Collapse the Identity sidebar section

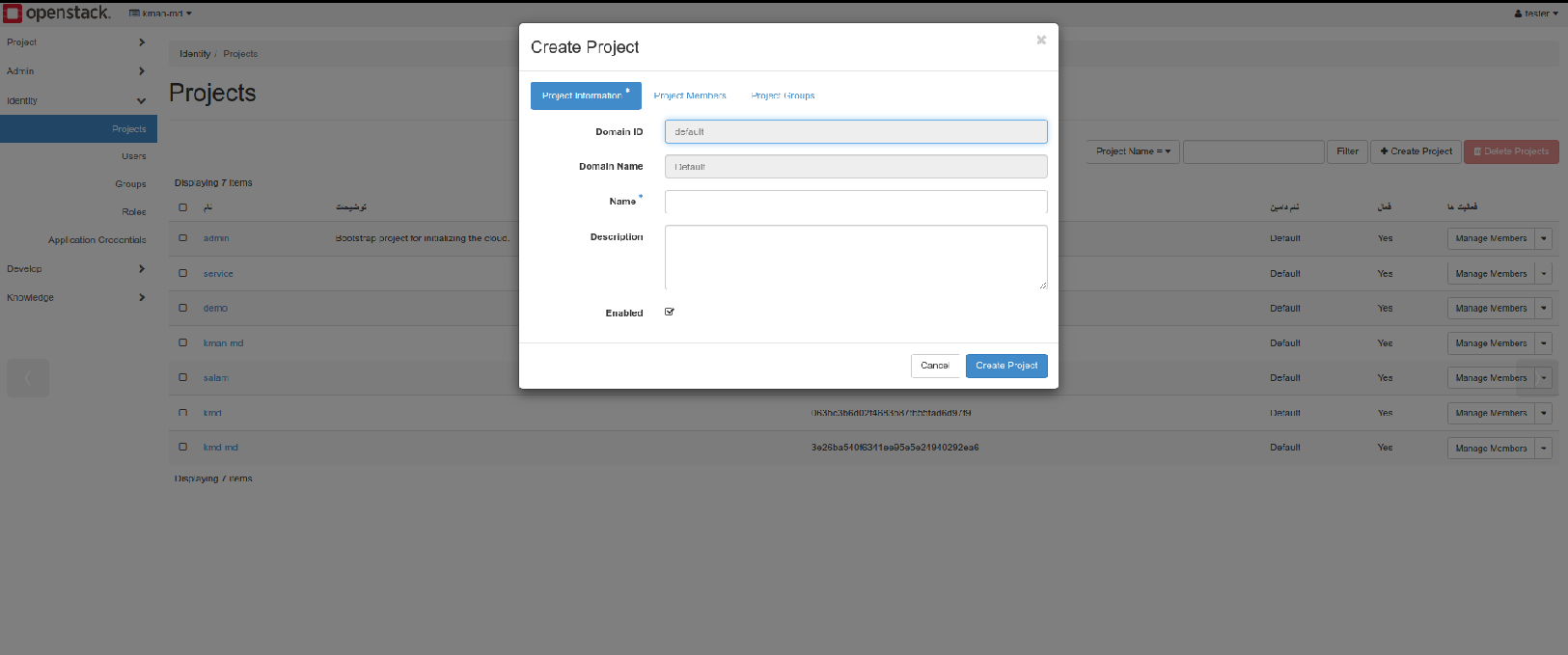78,100
